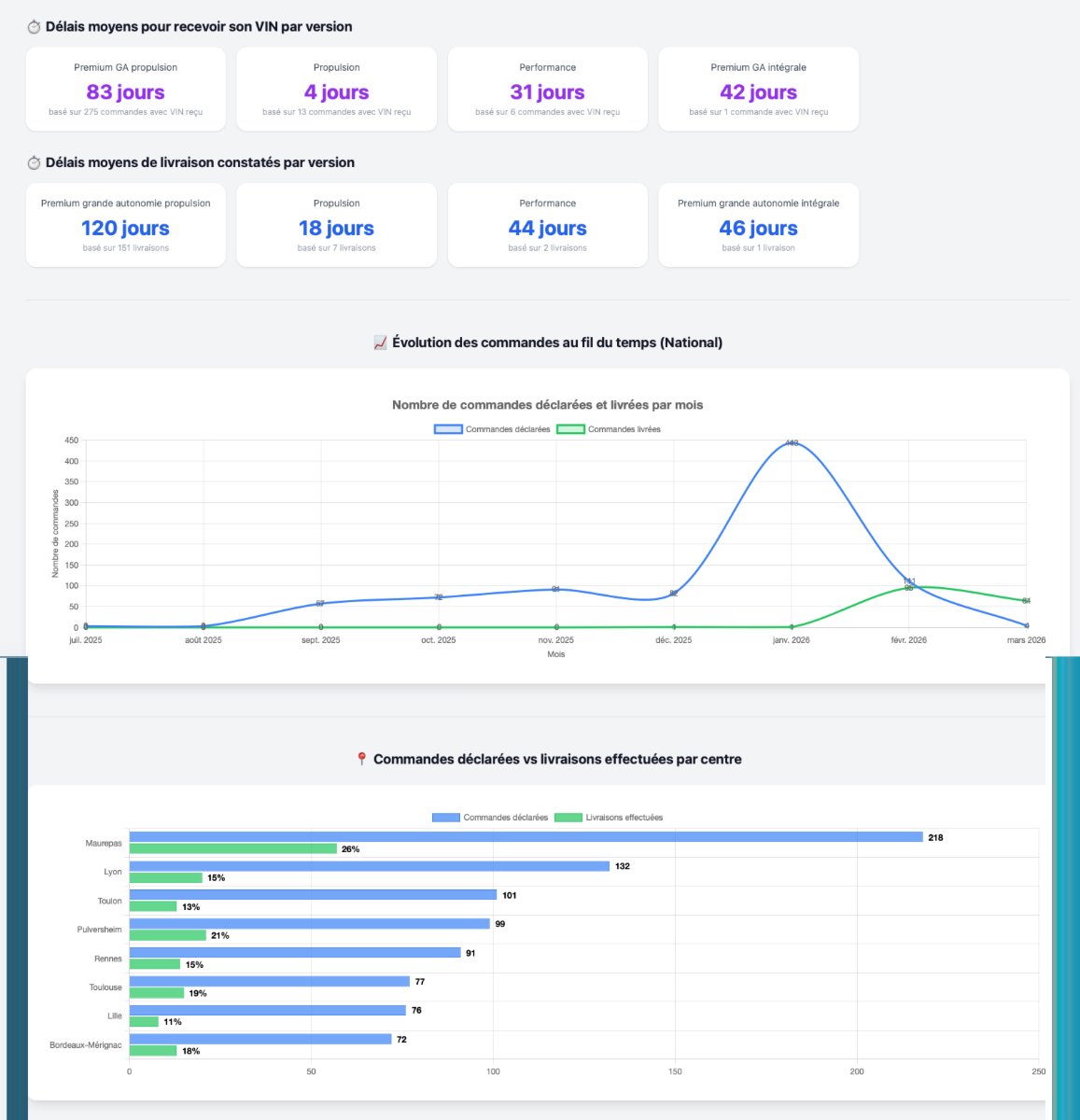Click the Lille green bar showing 11%
1080x1120 pixels.
144,1022
